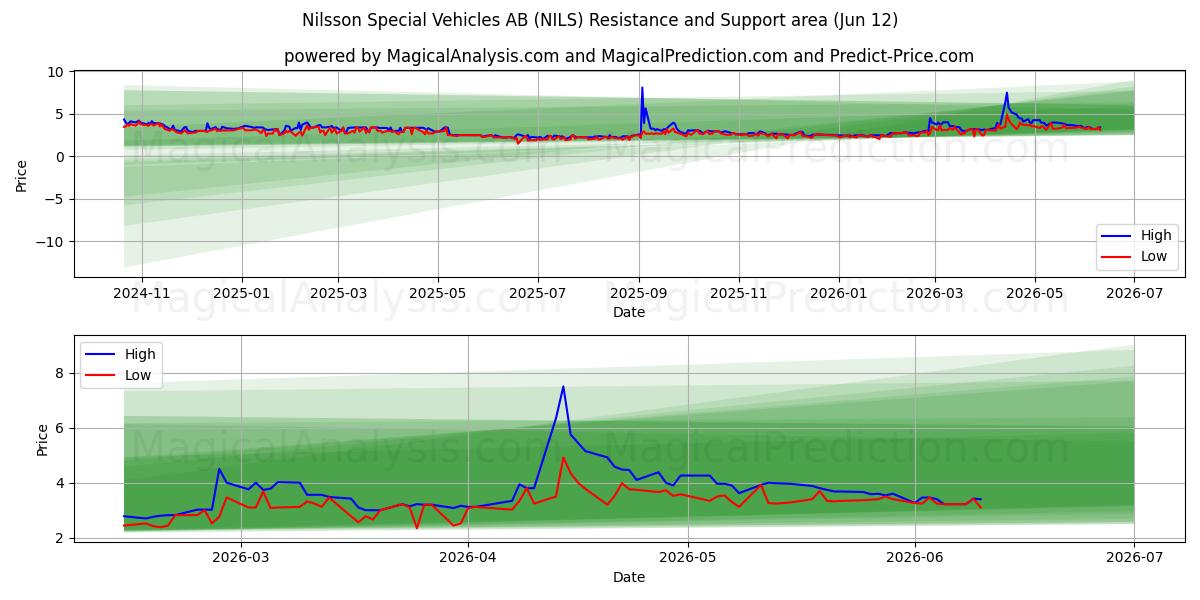Click the '2026-07' tick label on bottom chart

coord(1134,559)
